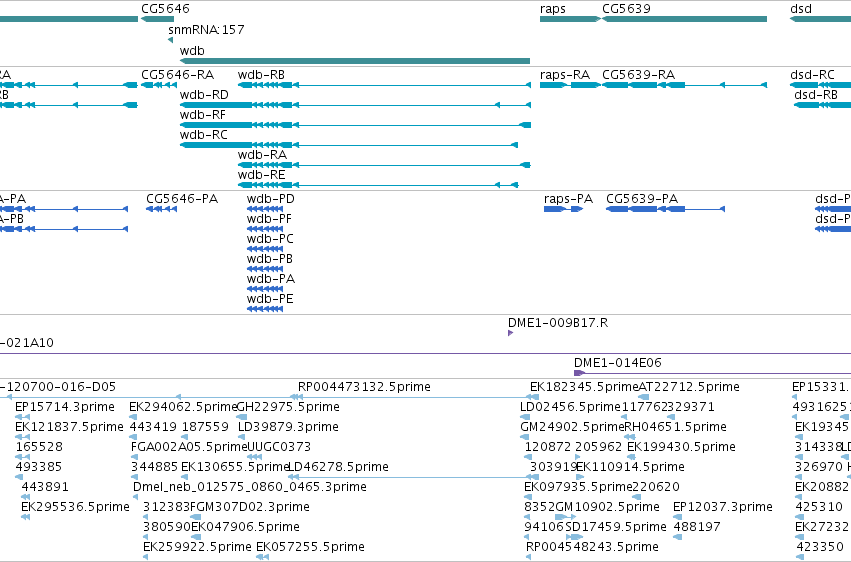This screenshot has height=562, width=851.
Task: Select the 344885 EST label
Action: 154,467
